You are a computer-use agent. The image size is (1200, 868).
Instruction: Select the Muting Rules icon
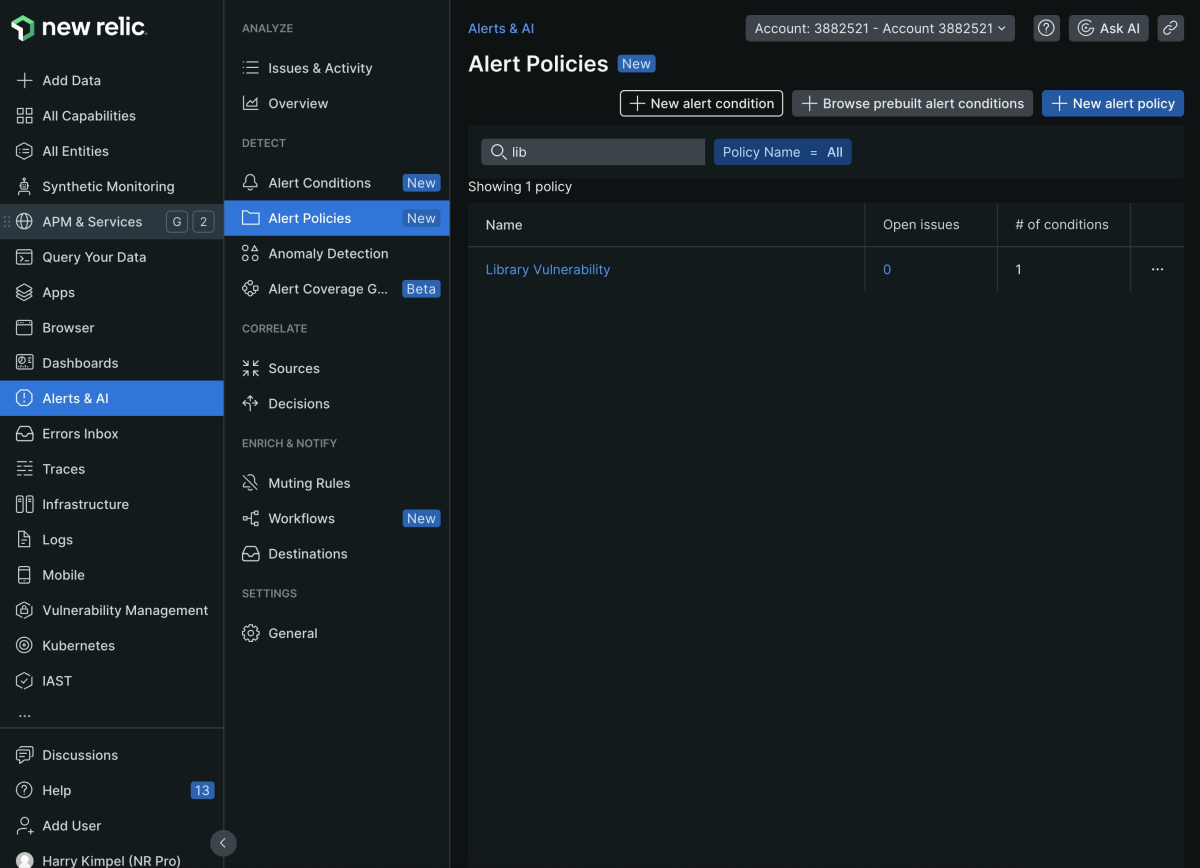coord(250,482)
